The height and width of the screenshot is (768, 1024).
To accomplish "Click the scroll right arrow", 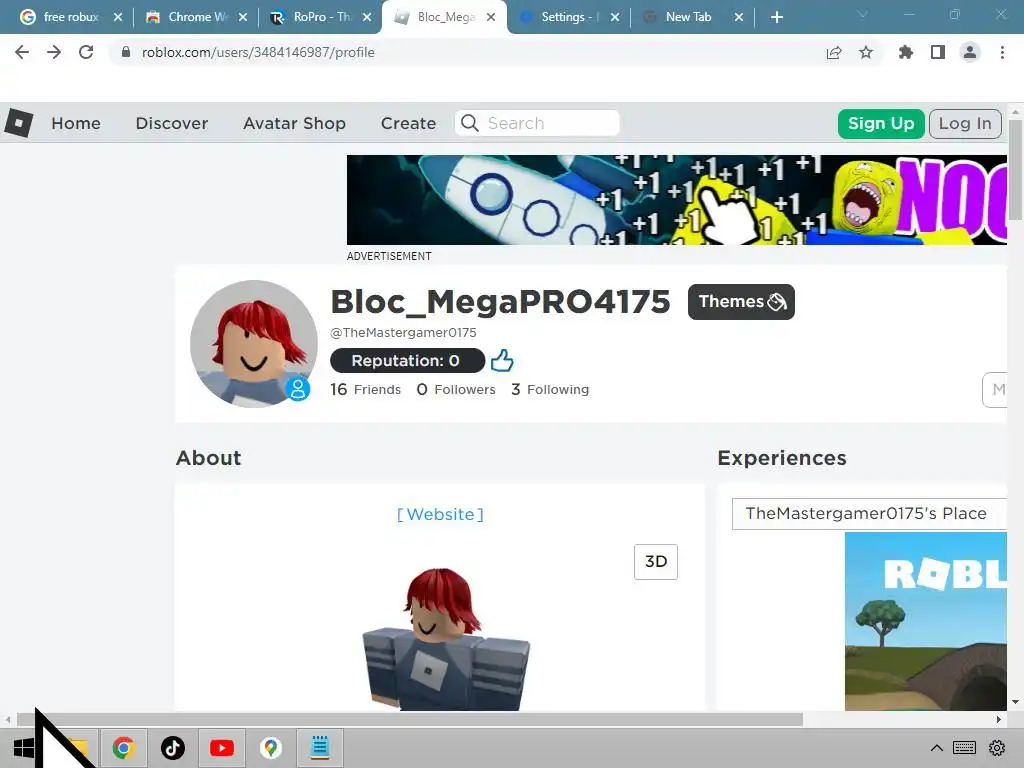I will click(x=999, y=720).
